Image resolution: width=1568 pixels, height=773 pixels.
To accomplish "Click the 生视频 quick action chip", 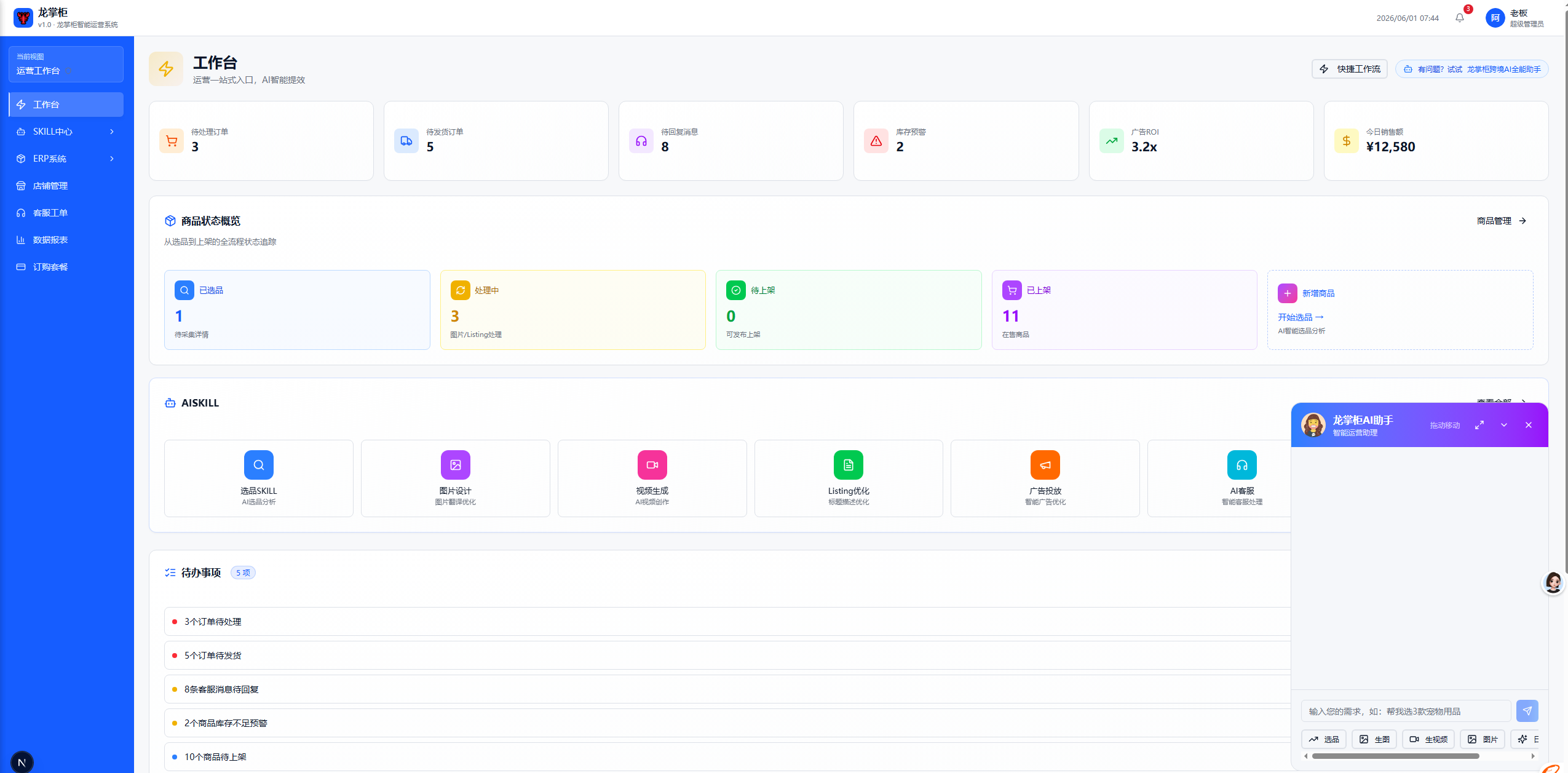I will [x=1428, y=739].
